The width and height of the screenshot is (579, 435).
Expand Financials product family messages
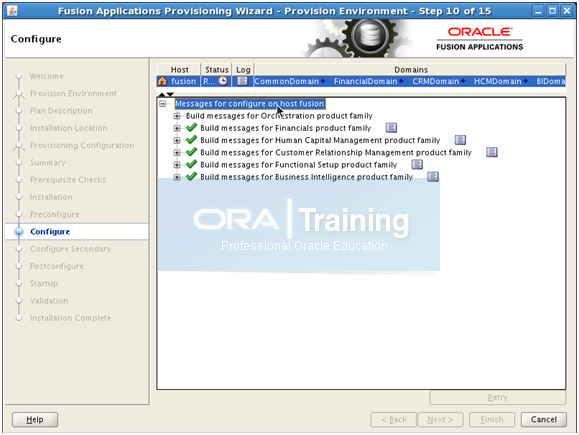[177, 128]
